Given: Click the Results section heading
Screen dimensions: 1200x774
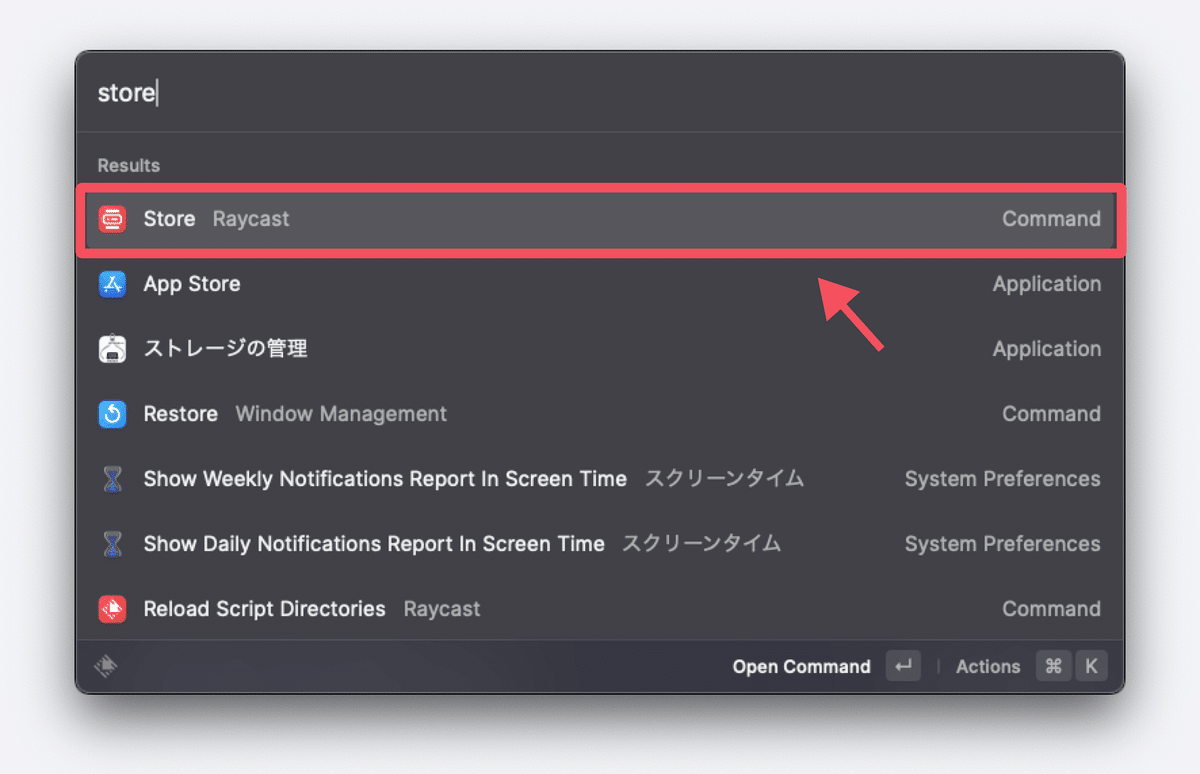Looking at the screenshot, I should click(128, 165).
